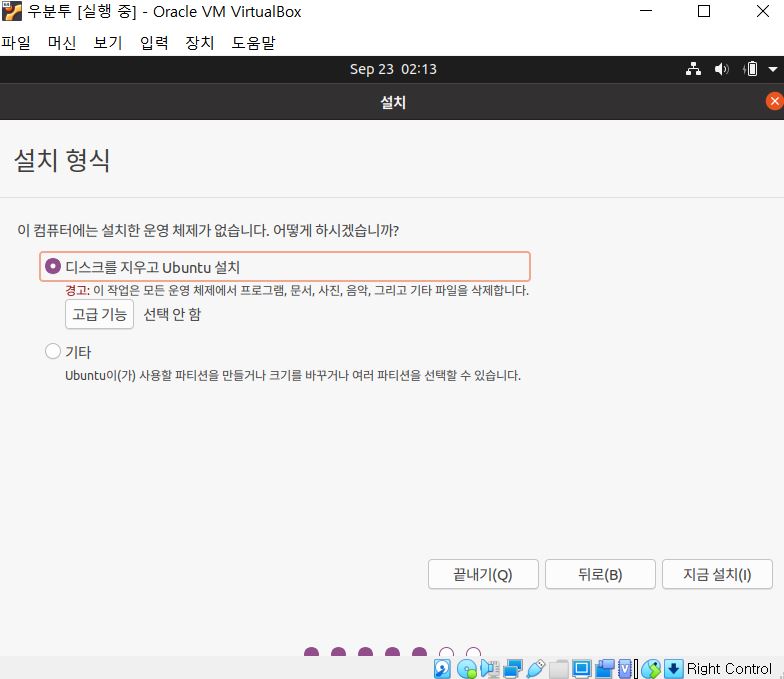
Task: Open the 도움말 menu
Action: tap(253, 42)
